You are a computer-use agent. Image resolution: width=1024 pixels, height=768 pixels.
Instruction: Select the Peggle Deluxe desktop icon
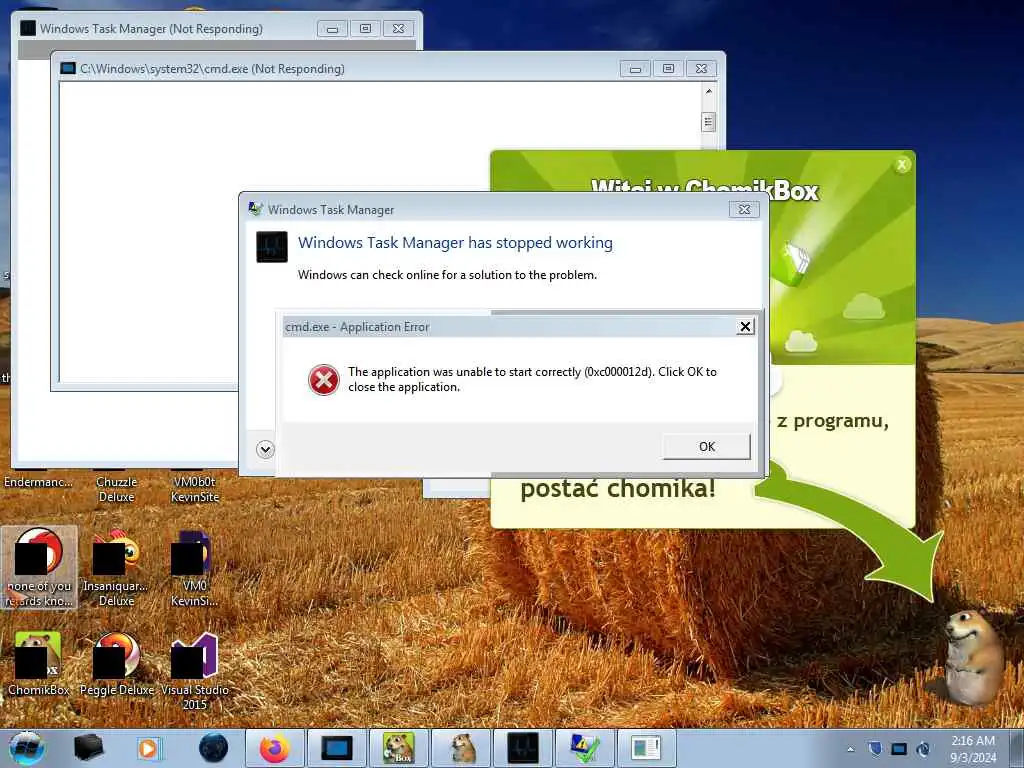117,664
